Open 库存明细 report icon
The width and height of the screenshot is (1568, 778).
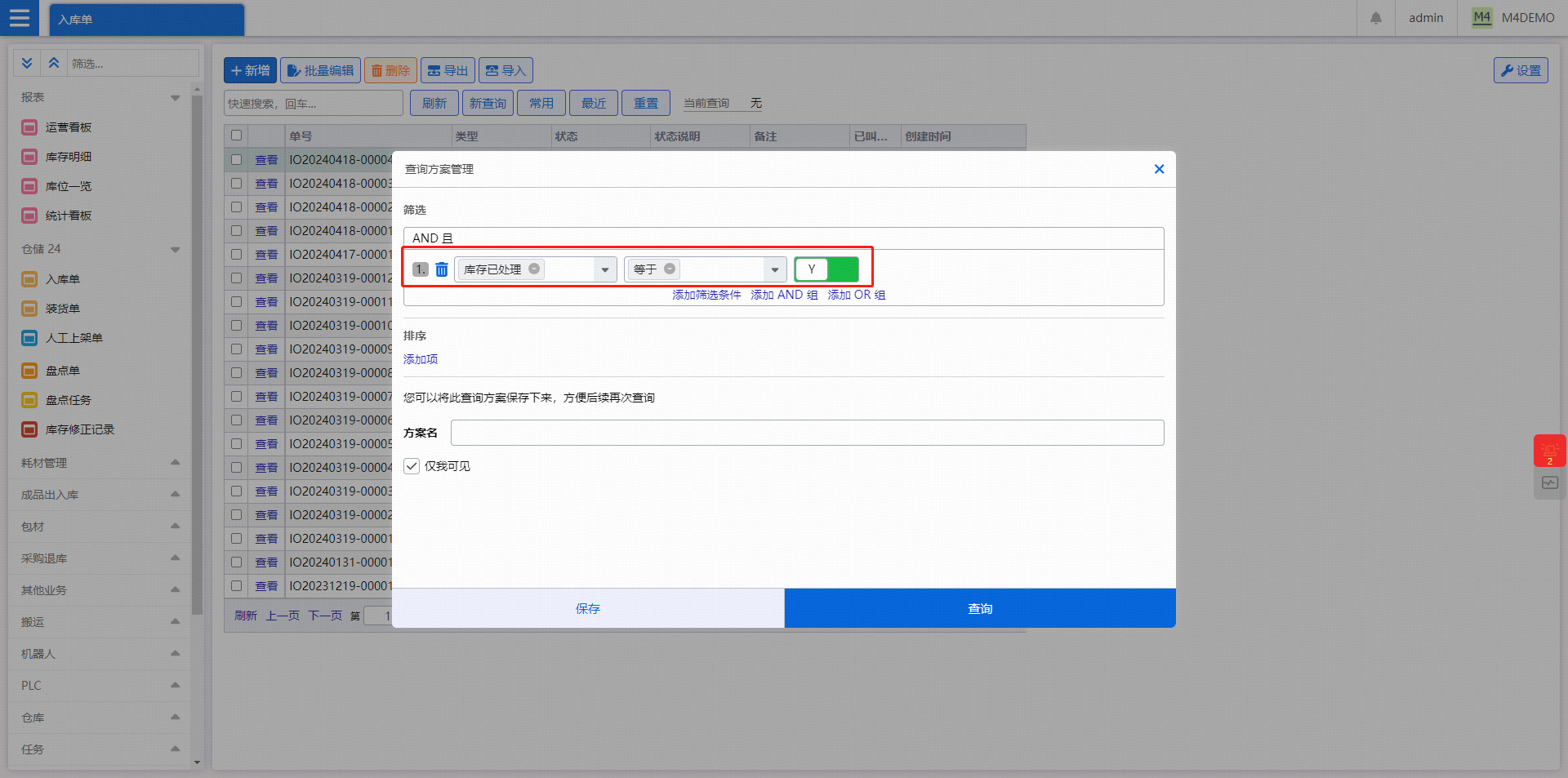click(x=29, y=157)
